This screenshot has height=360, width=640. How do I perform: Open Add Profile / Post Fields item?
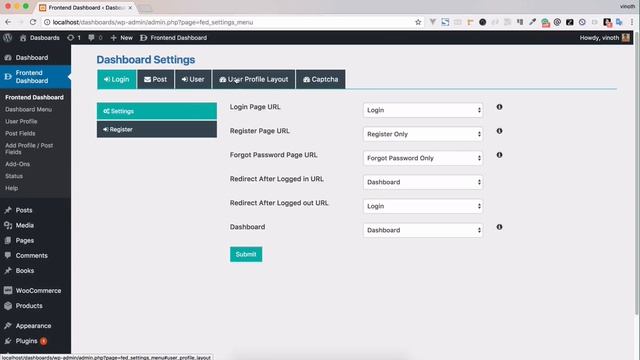click(x=29, y=149)
